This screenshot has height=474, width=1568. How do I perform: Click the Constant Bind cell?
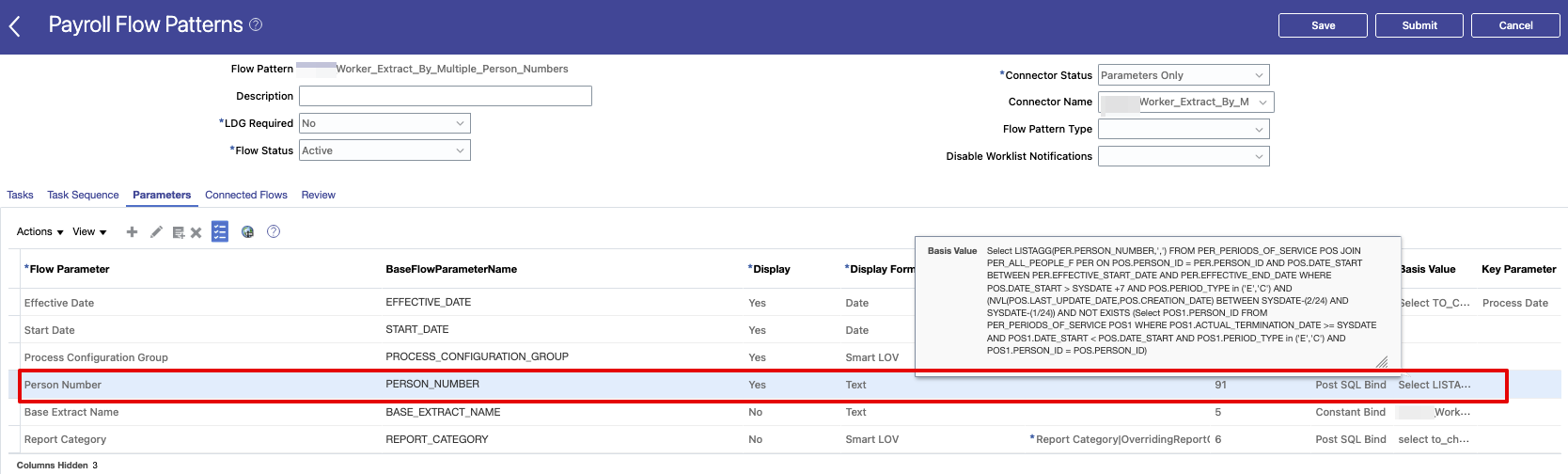(1351, 412)
